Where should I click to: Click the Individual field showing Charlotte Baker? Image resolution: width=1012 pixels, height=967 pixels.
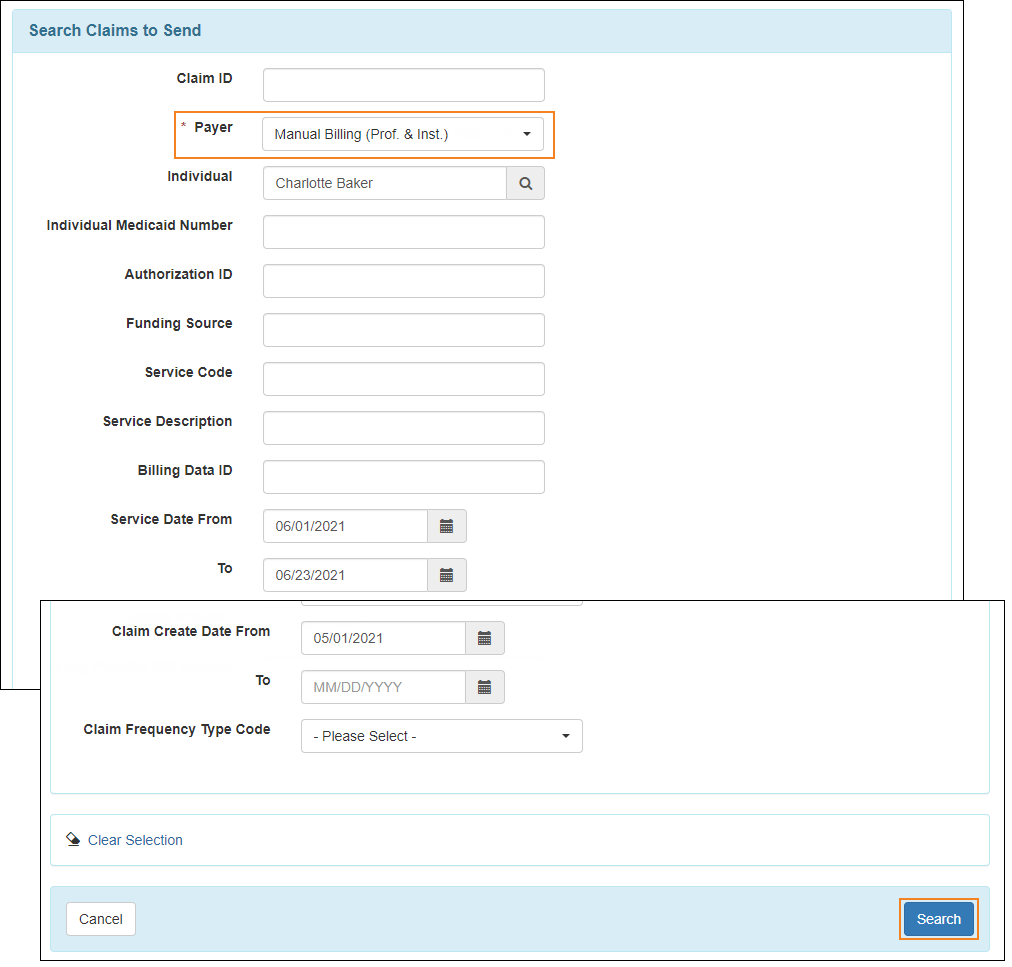(384, 183)
